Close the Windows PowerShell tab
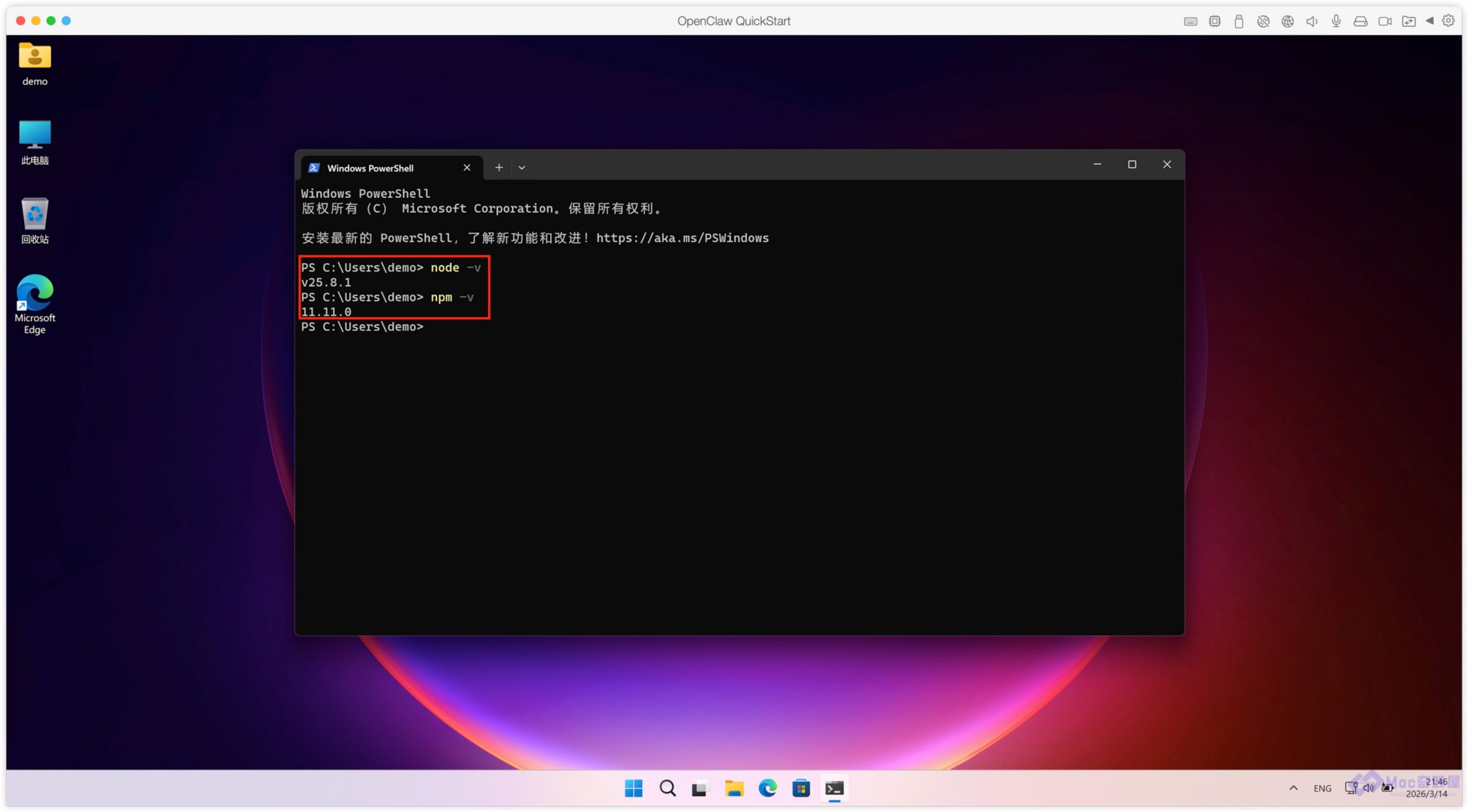This screenshot has width=1468, height=812. [467, 167]
